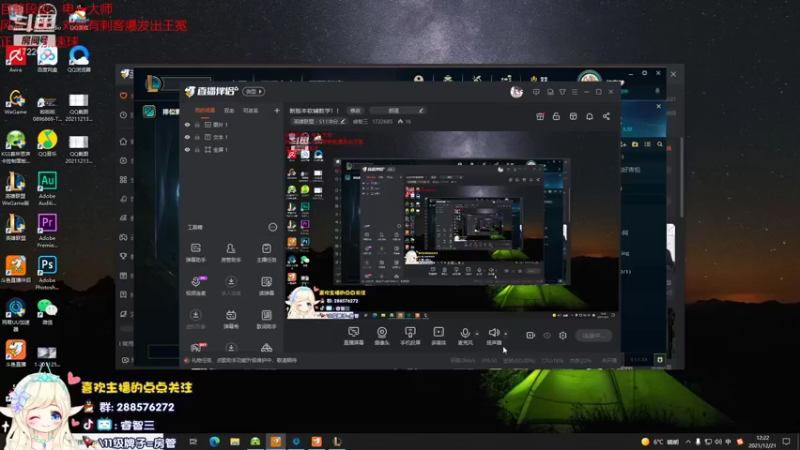This screenshot has height=450, width=800.
Task: Open File Explorer from the taskbar
Action: (x=235, y=441)
